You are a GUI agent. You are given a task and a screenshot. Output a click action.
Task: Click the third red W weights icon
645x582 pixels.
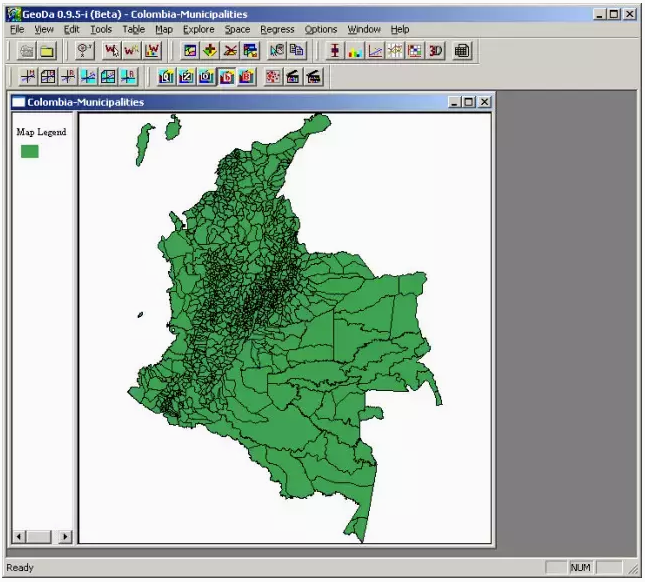coord(152,51)
